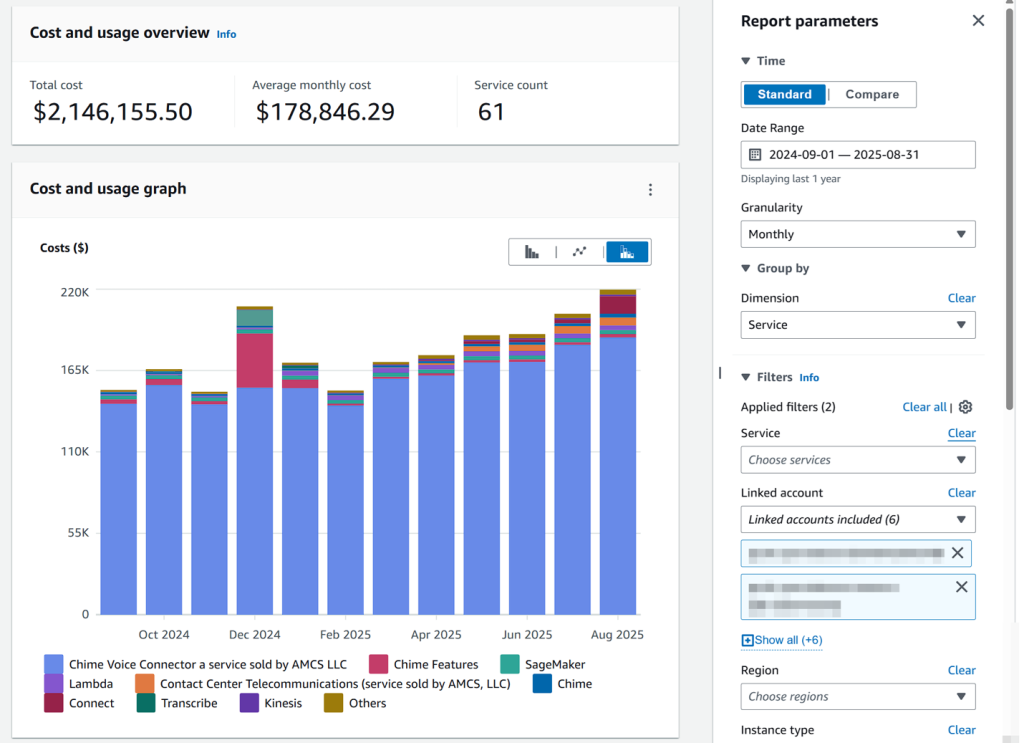1024x743 pixels.
Task: Collapse the Time section
Action: (747, 61)
